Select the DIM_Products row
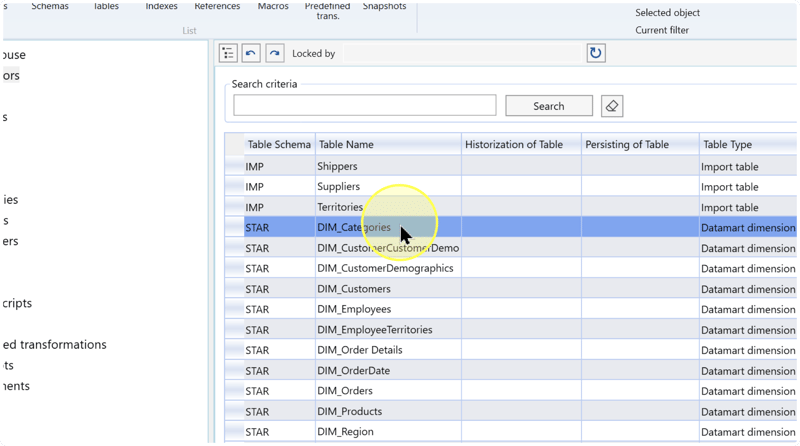The height and width of the screenshot is (446, 800). [x=510, y=411]
